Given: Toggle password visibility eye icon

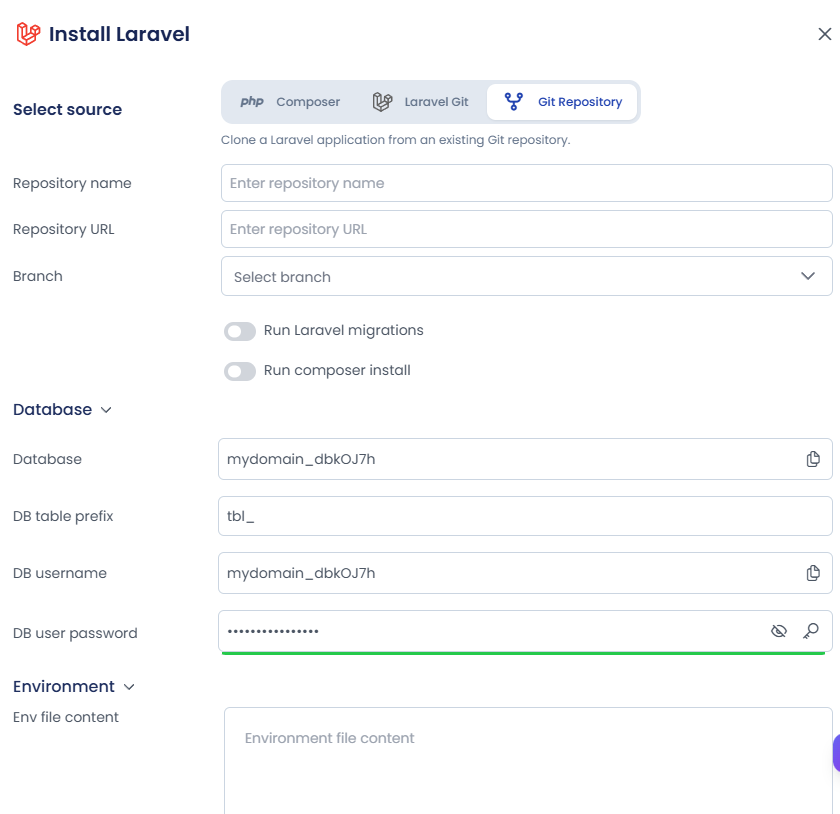Looking at the screenshot, I should point(779,631).
